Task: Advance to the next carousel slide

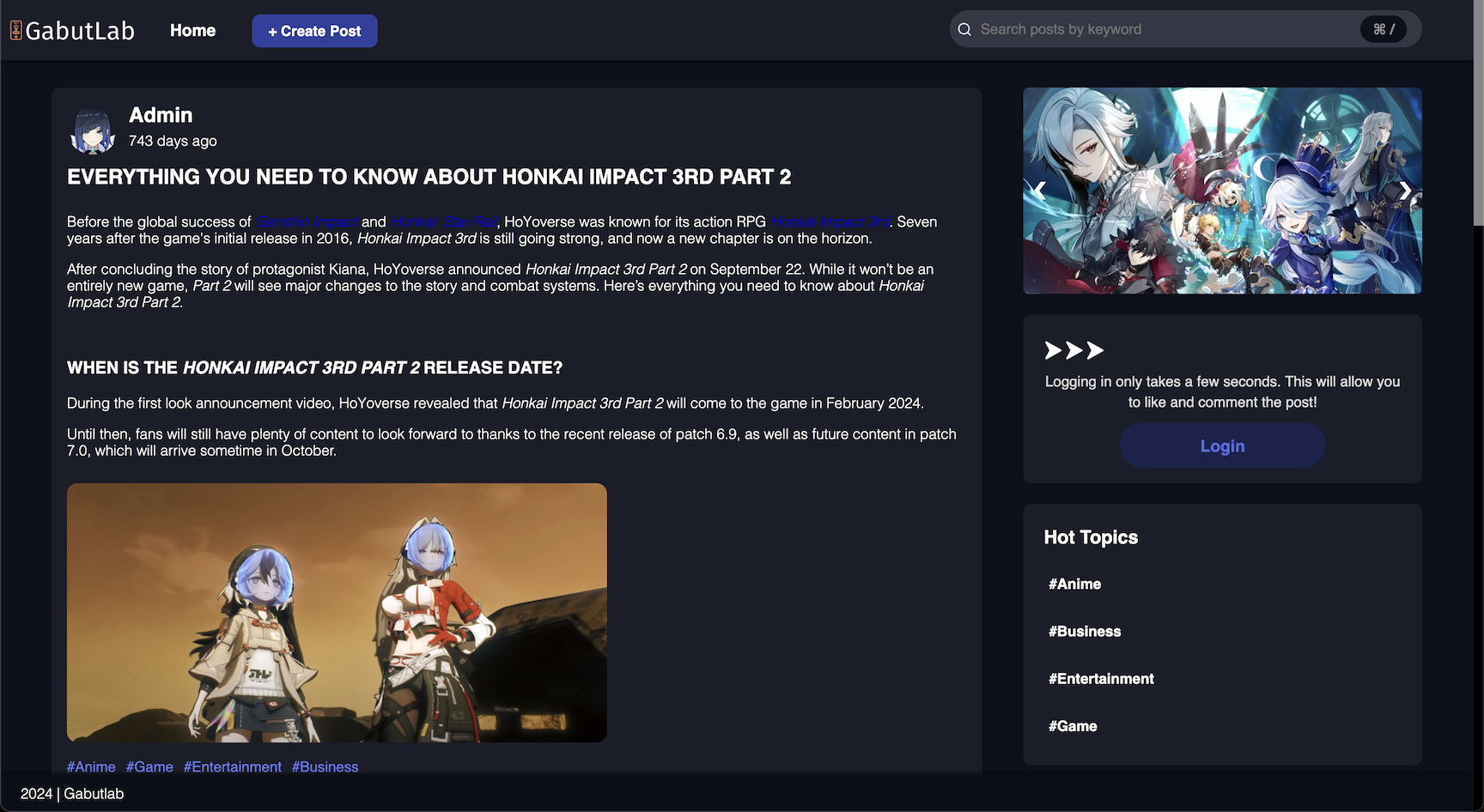Action: [1405, 191]
